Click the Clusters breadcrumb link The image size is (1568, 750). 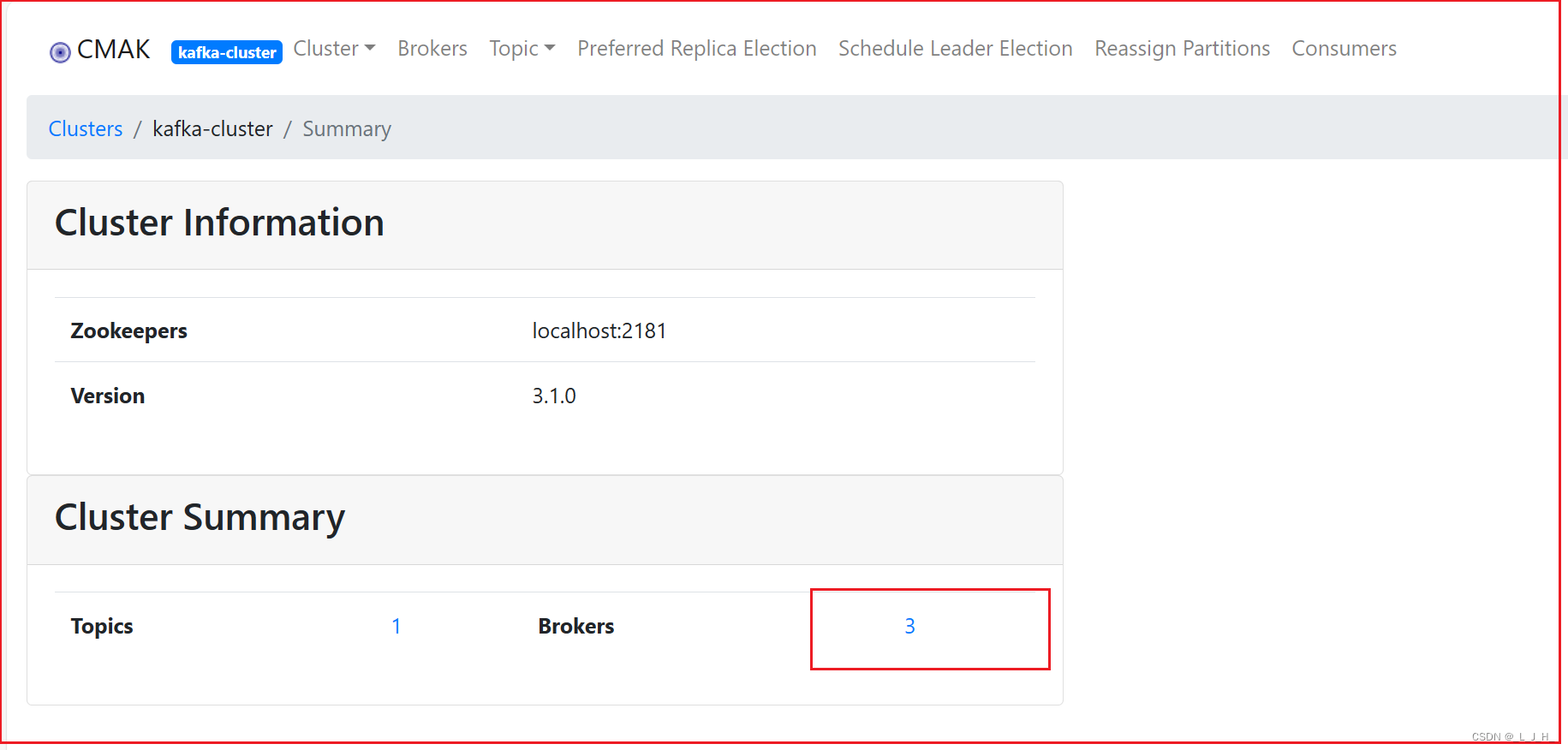(x=85, y=128)
